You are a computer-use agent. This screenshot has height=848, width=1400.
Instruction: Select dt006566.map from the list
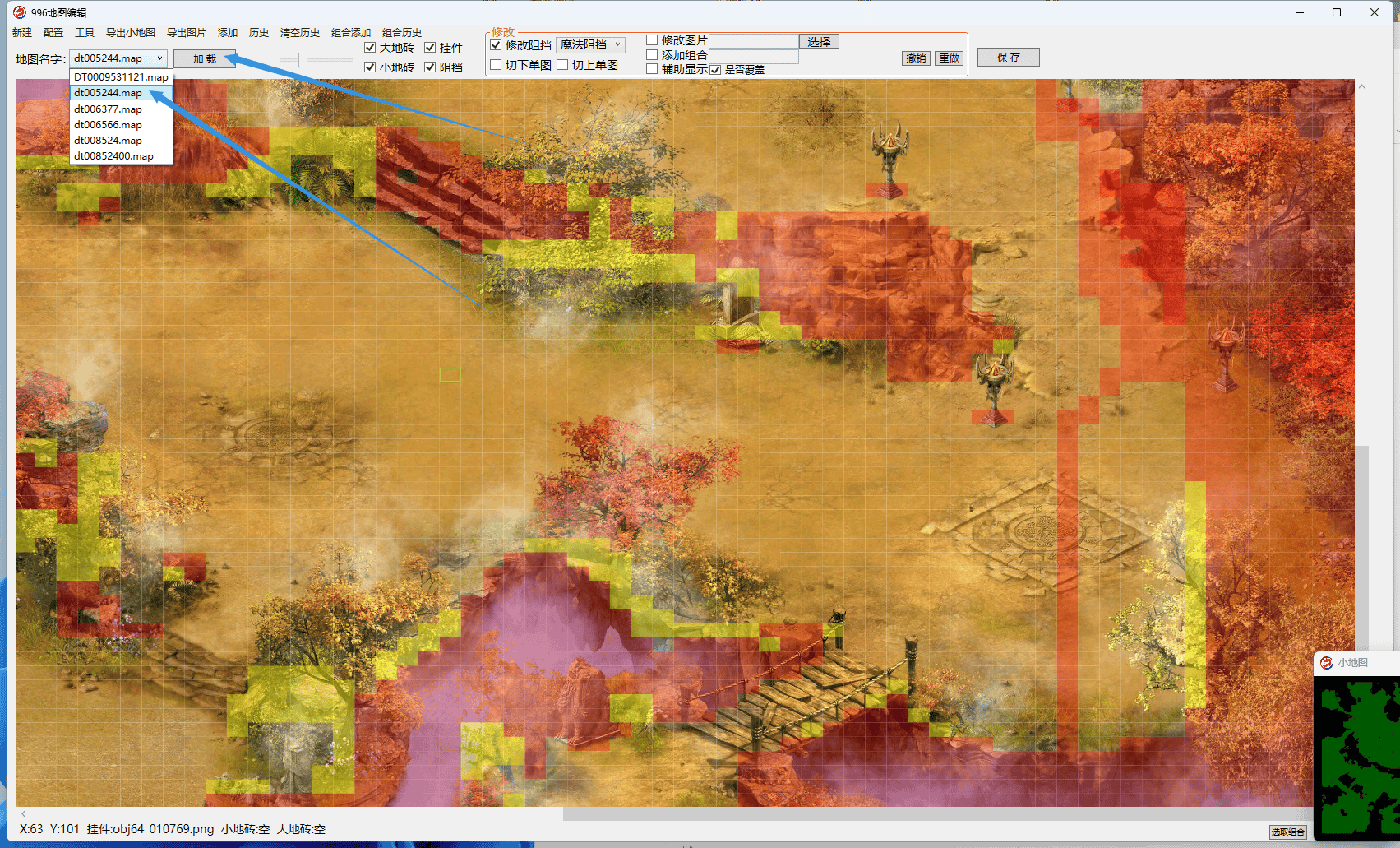108,125
